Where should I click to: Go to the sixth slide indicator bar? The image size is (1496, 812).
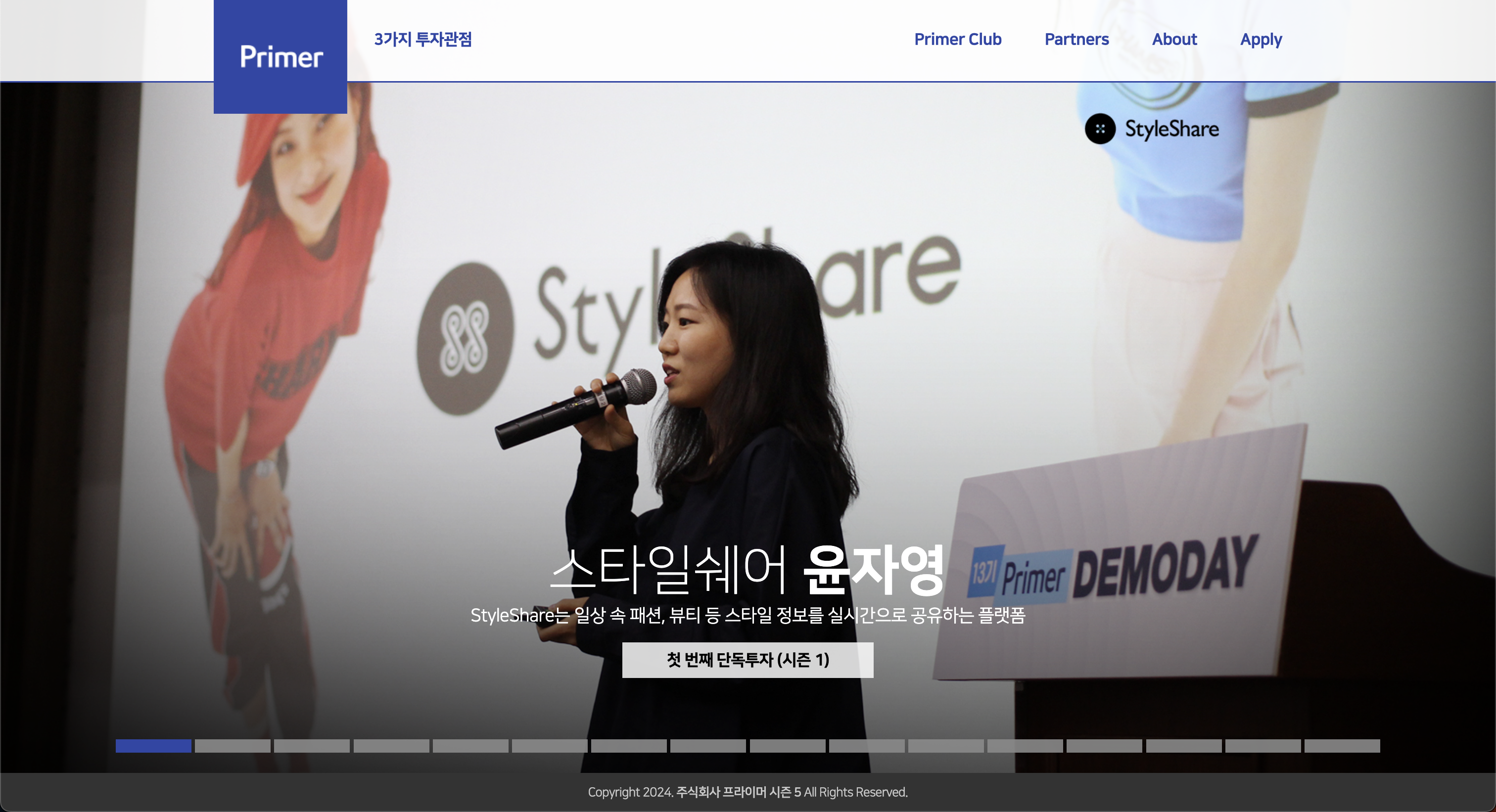pos(550,745)
